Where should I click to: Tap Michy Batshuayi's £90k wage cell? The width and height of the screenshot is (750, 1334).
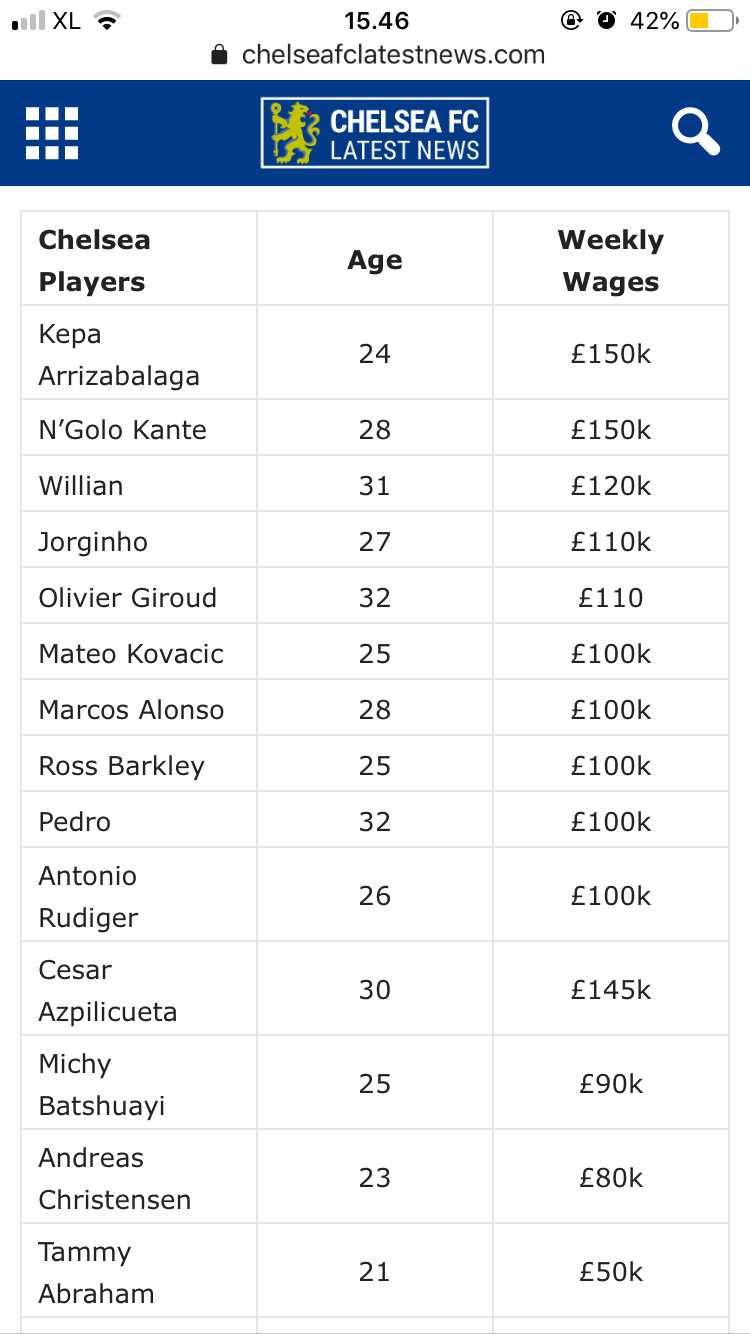[610, 1084]
